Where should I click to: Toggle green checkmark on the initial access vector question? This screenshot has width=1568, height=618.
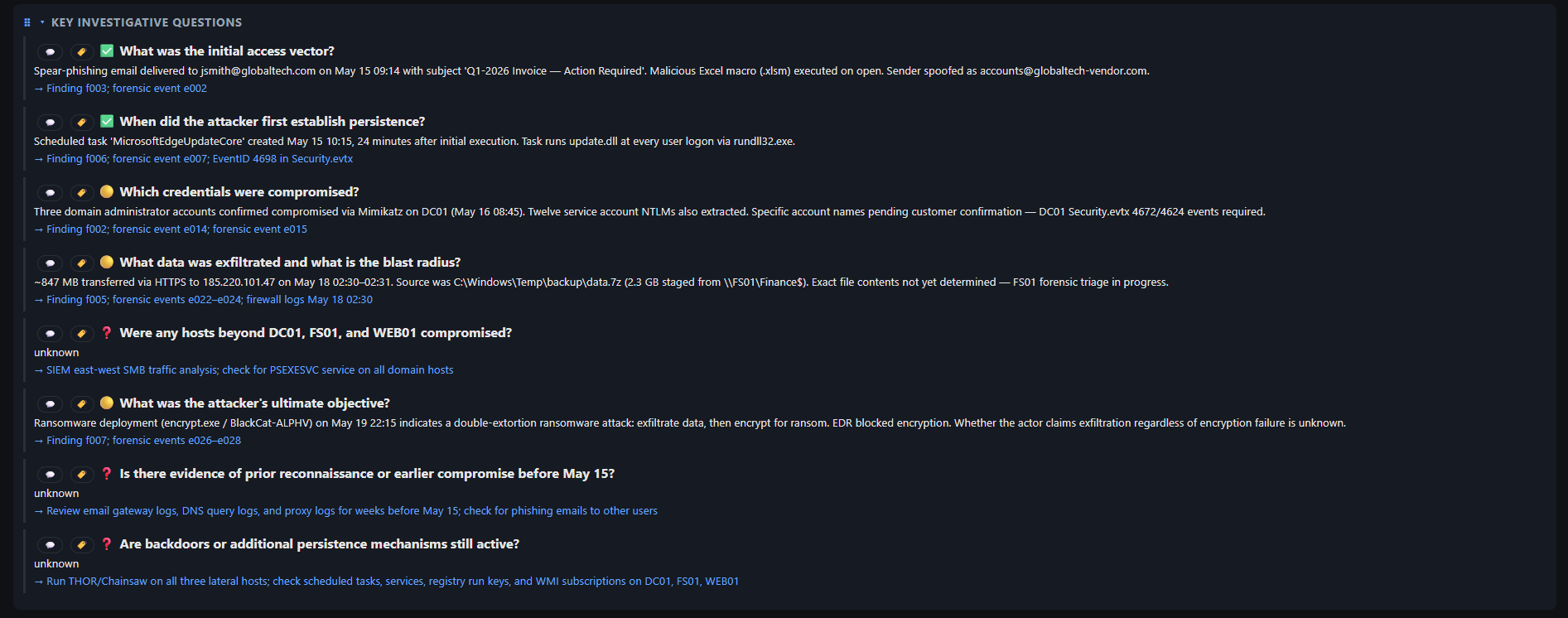point(107,51)
